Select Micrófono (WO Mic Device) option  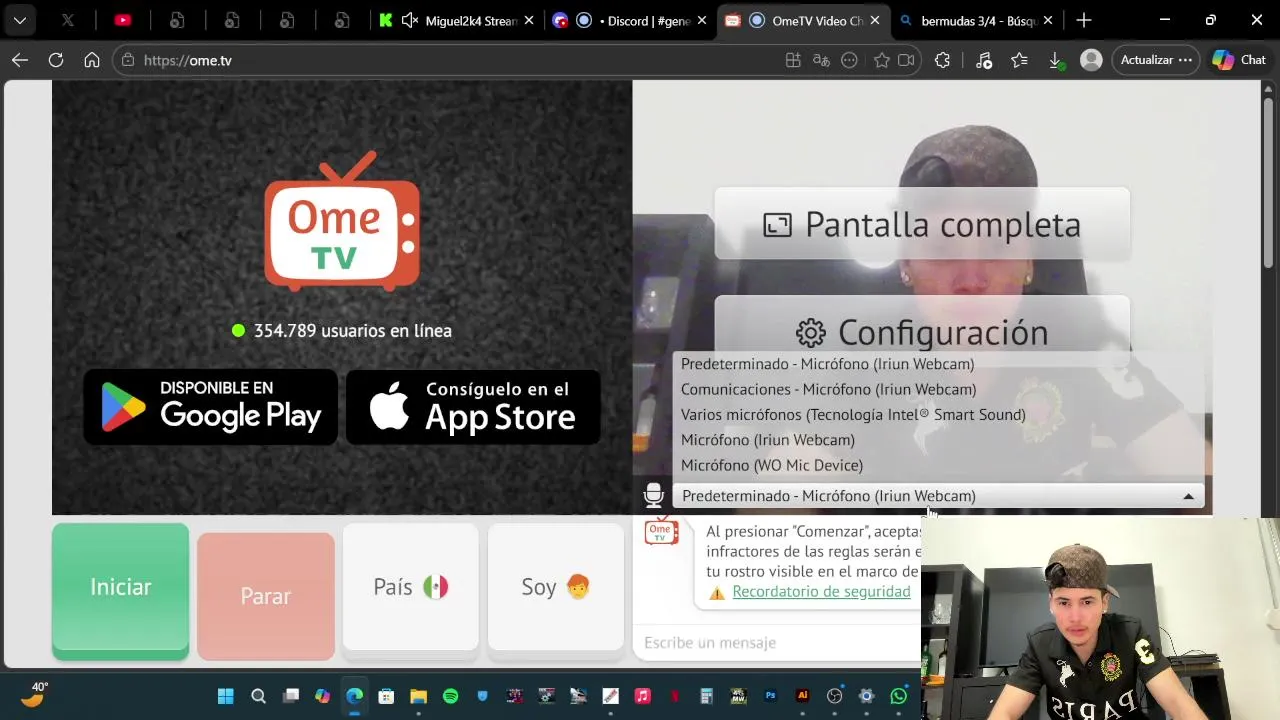[x=939, y=465]
